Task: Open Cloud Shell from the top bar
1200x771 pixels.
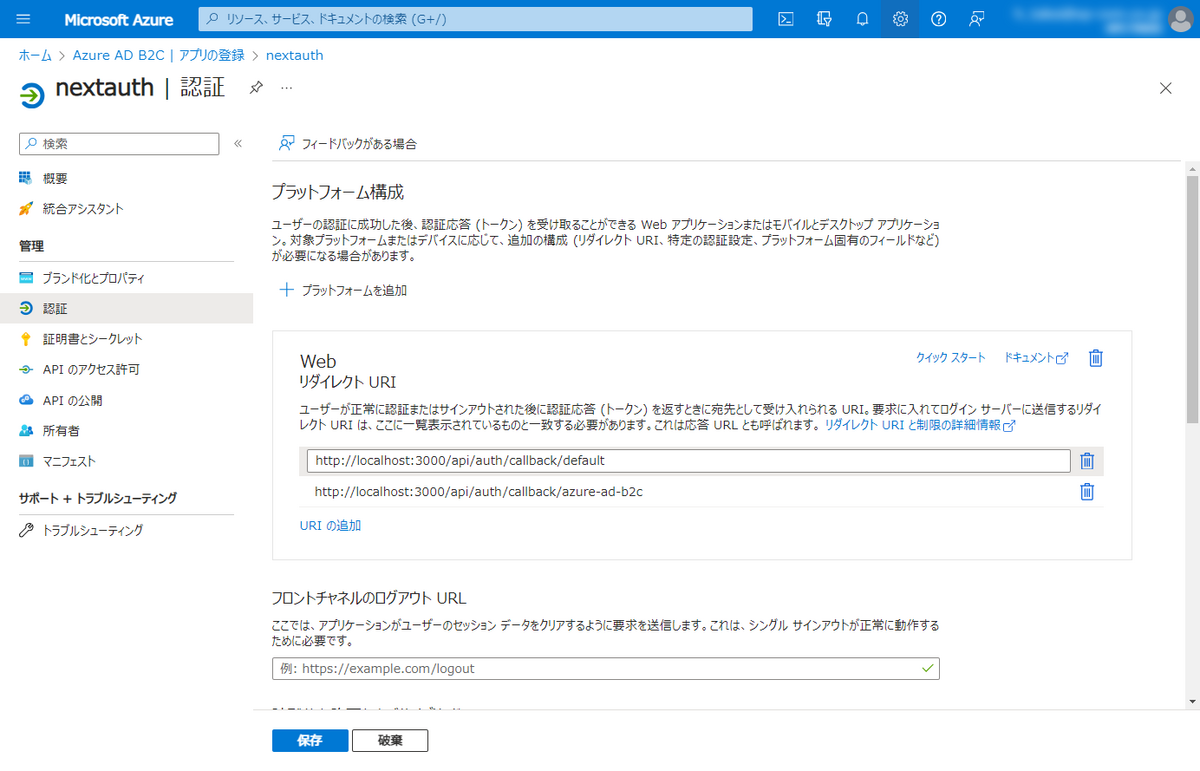Action: pos(787,19)
